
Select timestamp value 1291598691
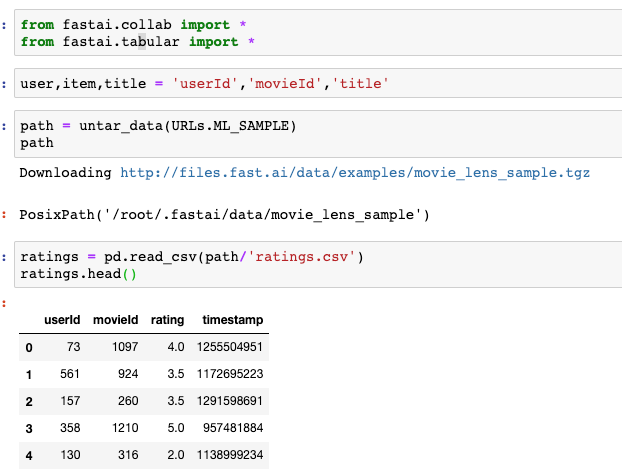pos(230,401)
